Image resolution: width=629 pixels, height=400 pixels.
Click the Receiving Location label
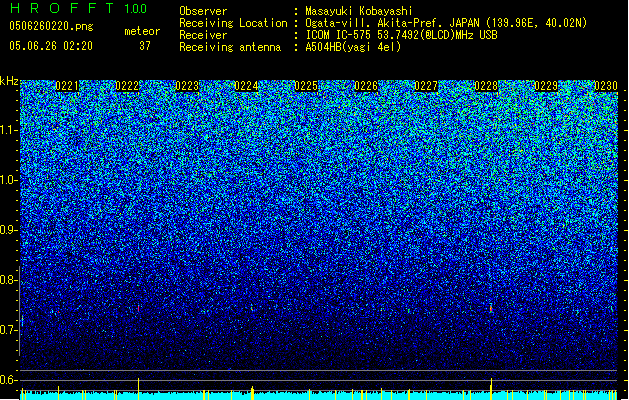tap(233, 23)
